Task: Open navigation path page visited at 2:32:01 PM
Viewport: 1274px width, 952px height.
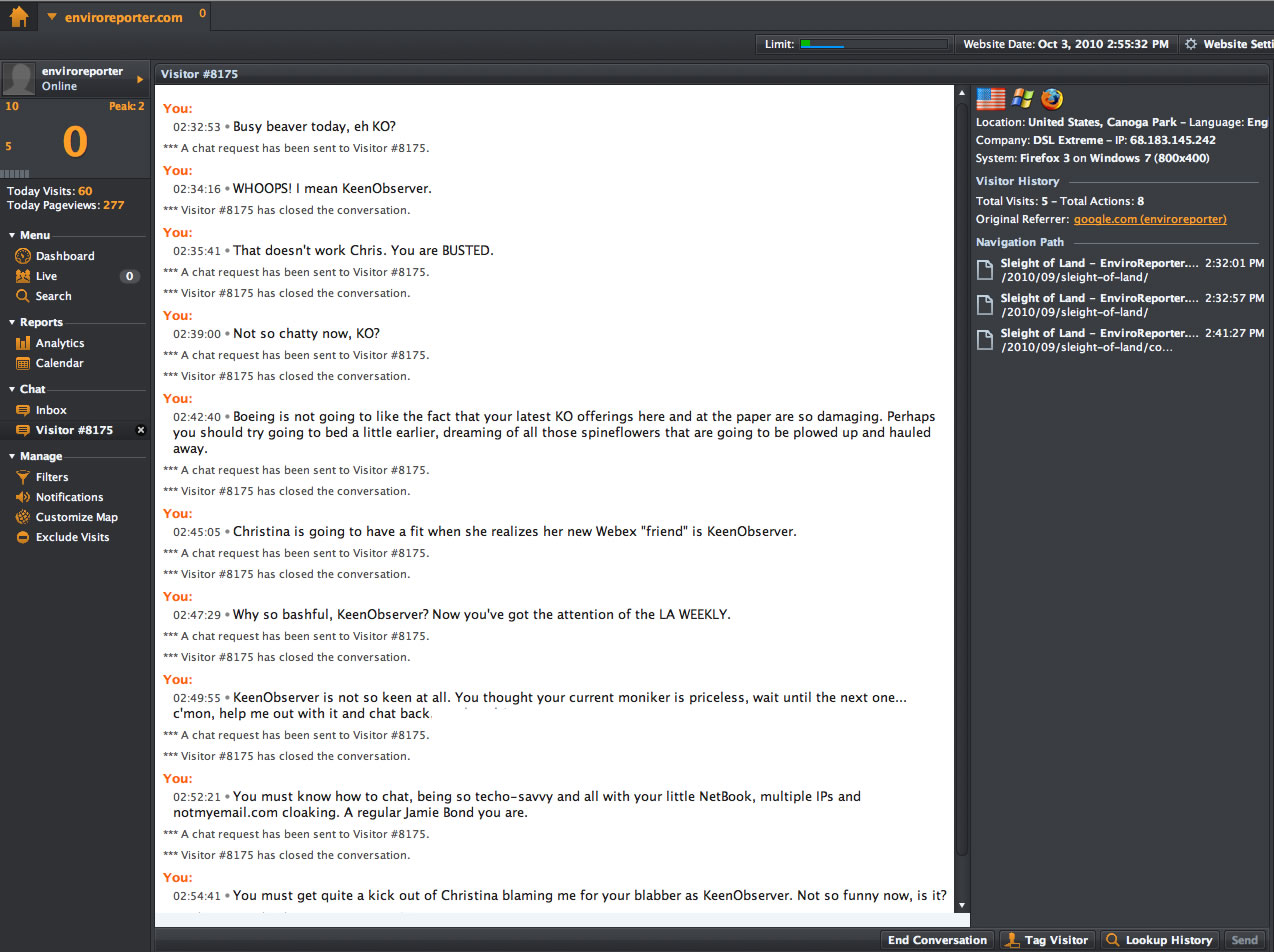Action: [x=1120, y=270]
